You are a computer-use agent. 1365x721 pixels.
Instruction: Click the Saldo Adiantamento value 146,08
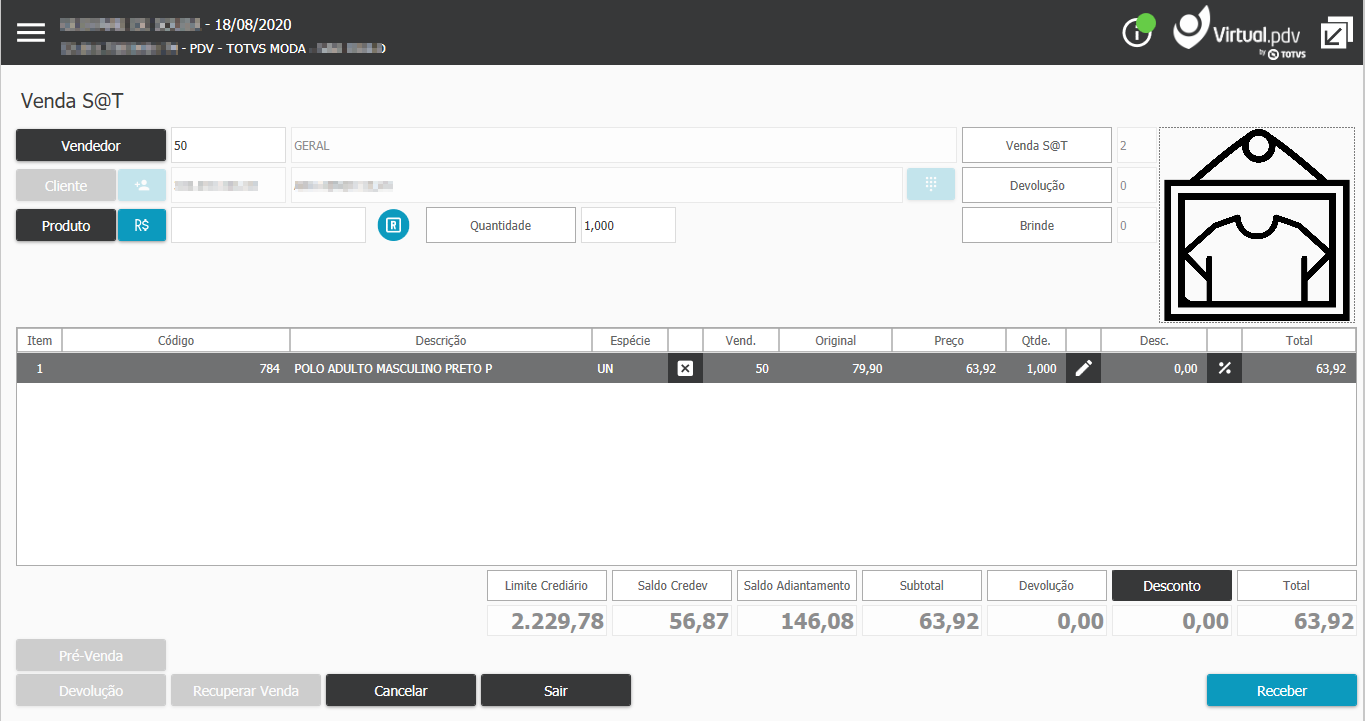tap(797, 621)
